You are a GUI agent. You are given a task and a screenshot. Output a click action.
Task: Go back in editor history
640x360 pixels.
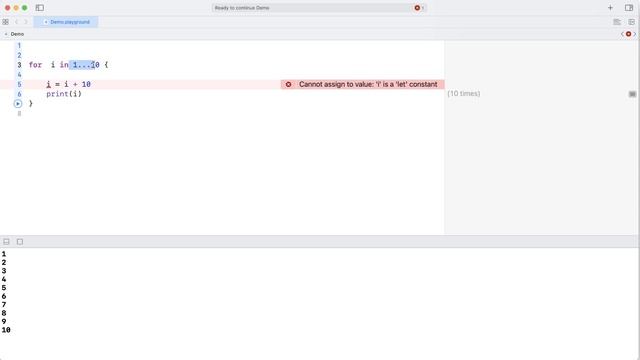pyautogui.click(x=16, y=22)
